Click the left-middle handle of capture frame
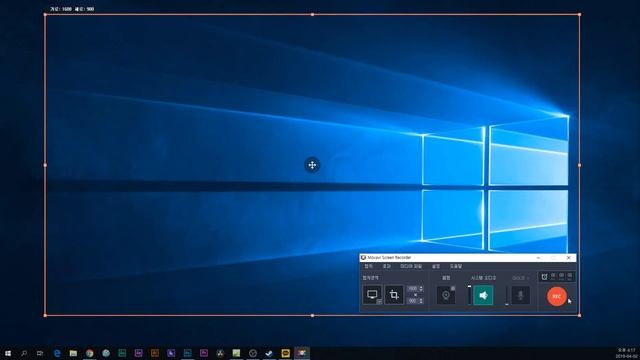The width and height of the screenshot is (640, 360). tap(45, 165)
